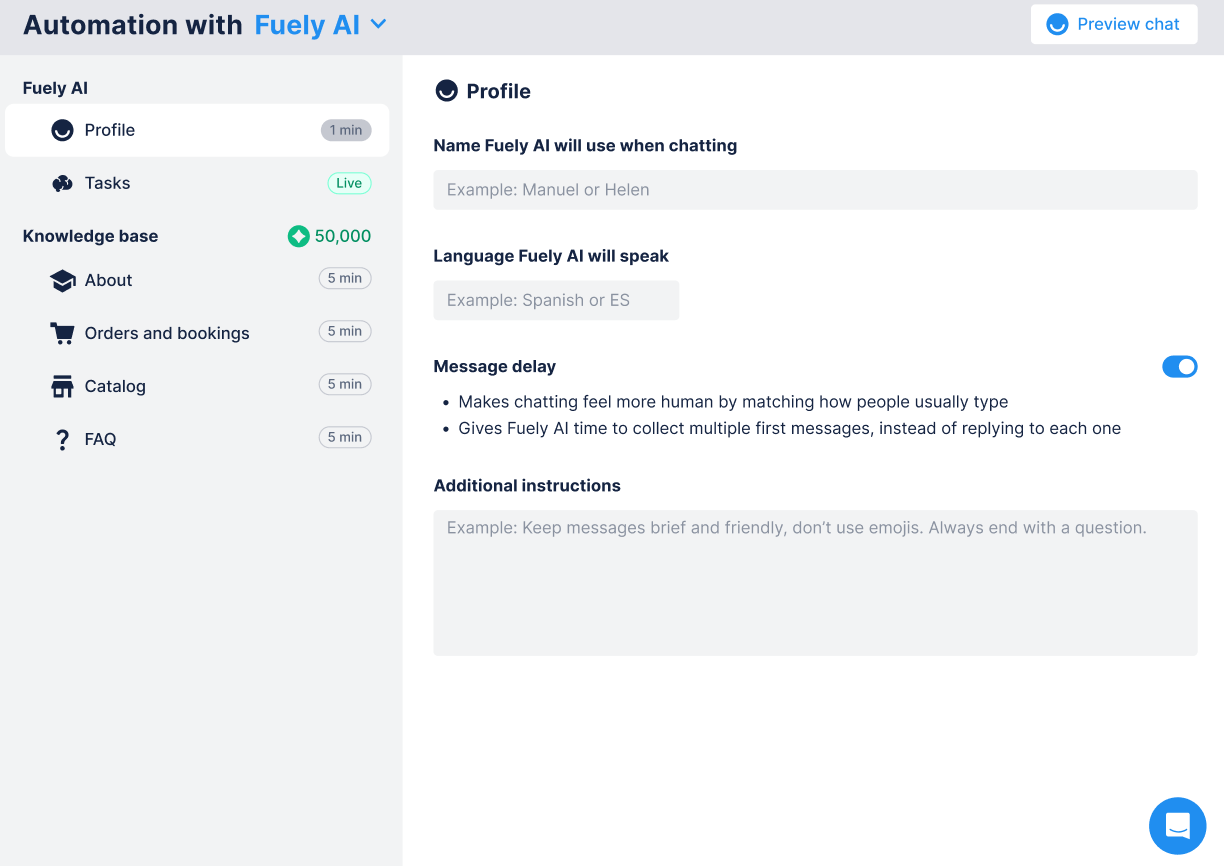Click the About graduation cap icon
This screenshot has width=1224, height=866.
pos(62,281)
